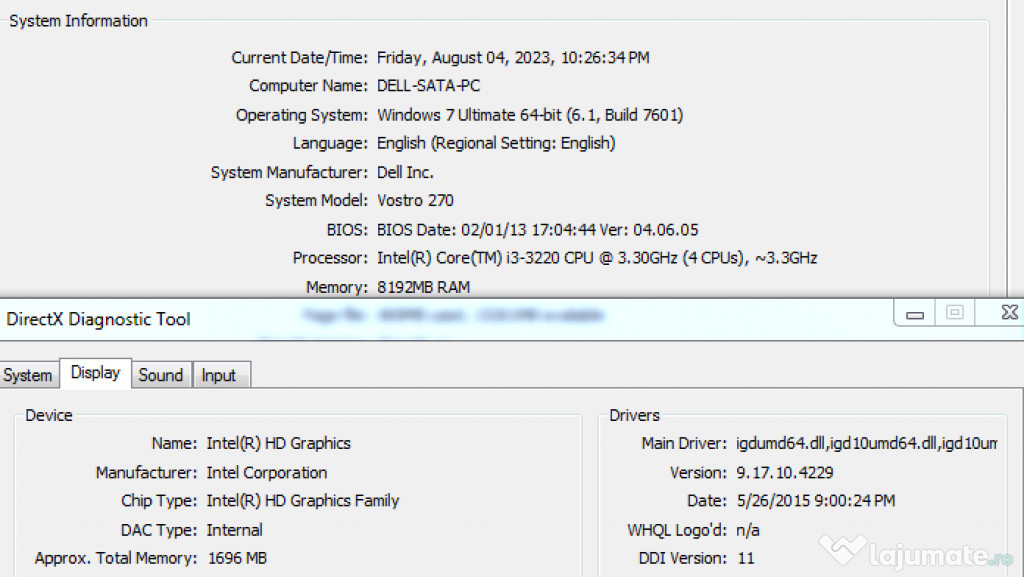Click the processor i3-3220 CPU line
Viewport: 1024px width, 577px height.
(596, 258)
